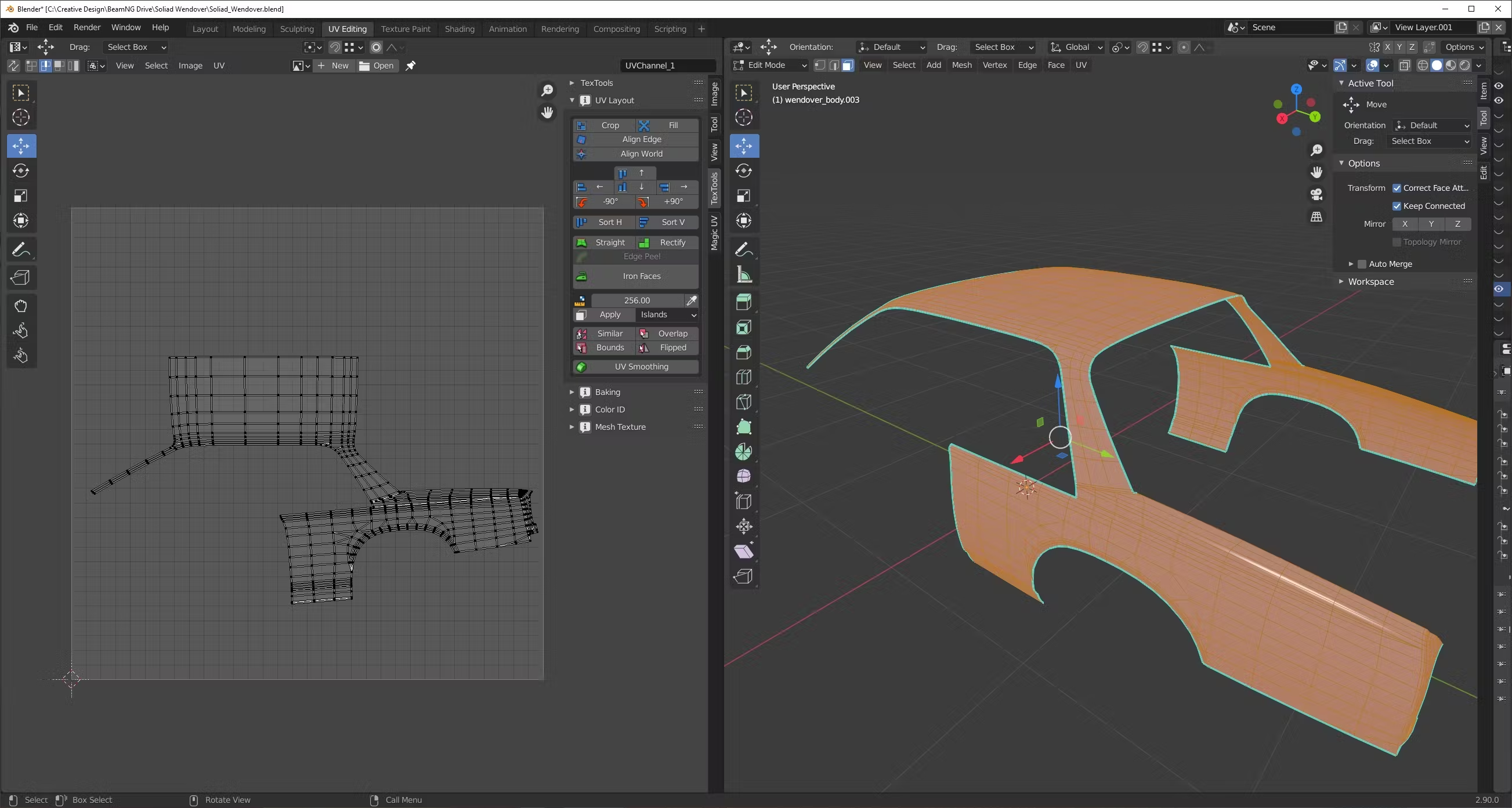Switch to Texture Paint workspace tab
Screen dimensions: 1512x808
pos(405,29)
